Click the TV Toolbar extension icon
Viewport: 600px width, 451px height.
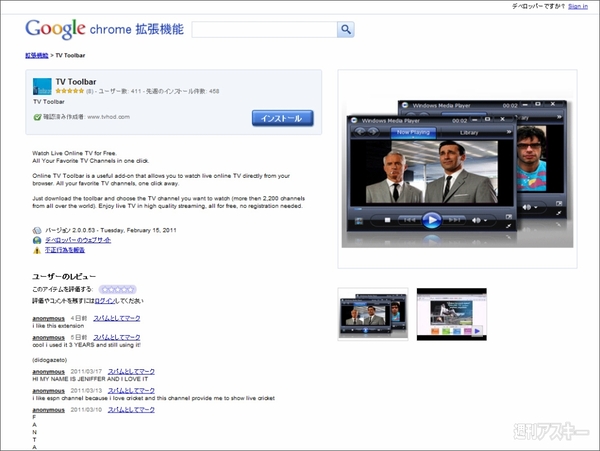coord(42,86)
